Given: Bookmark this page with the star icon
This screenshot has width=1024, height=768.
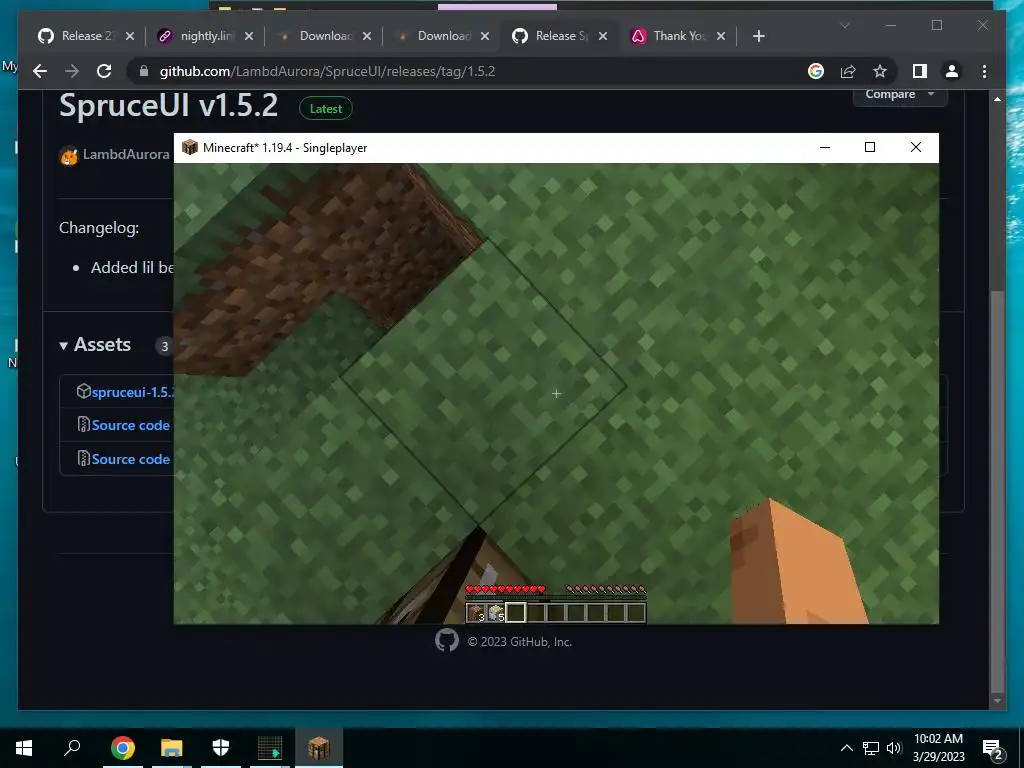Looking at the screenshot, I should coord(880,71).
